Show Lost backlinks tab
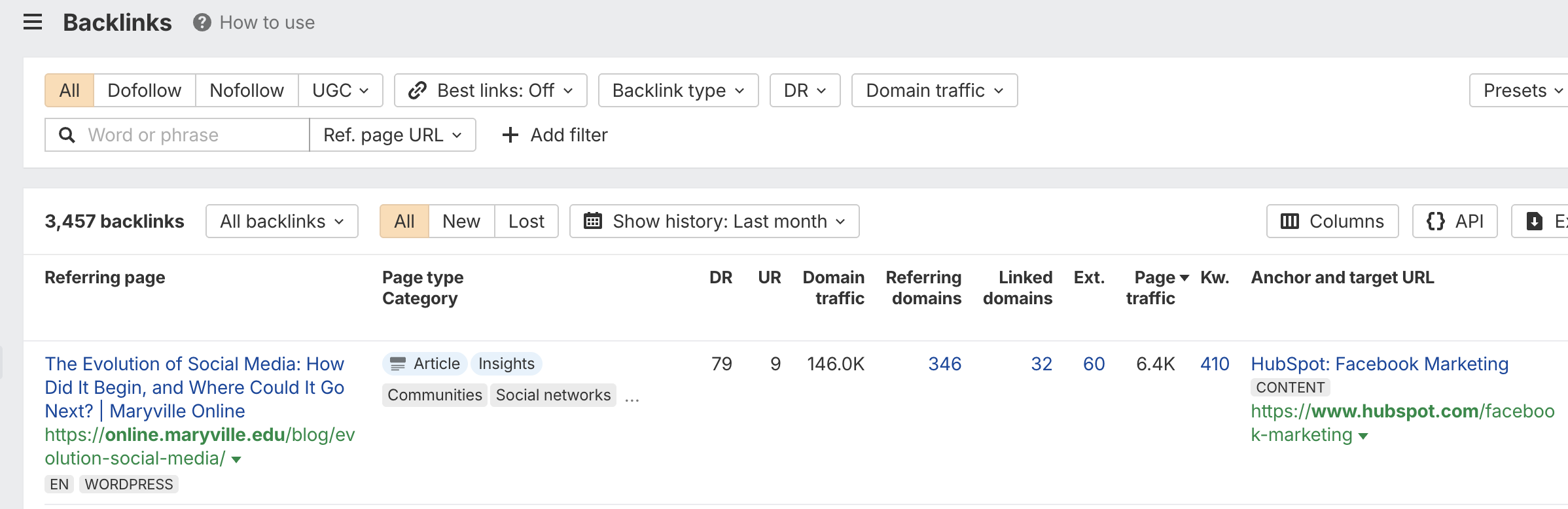 pos(526,221)
